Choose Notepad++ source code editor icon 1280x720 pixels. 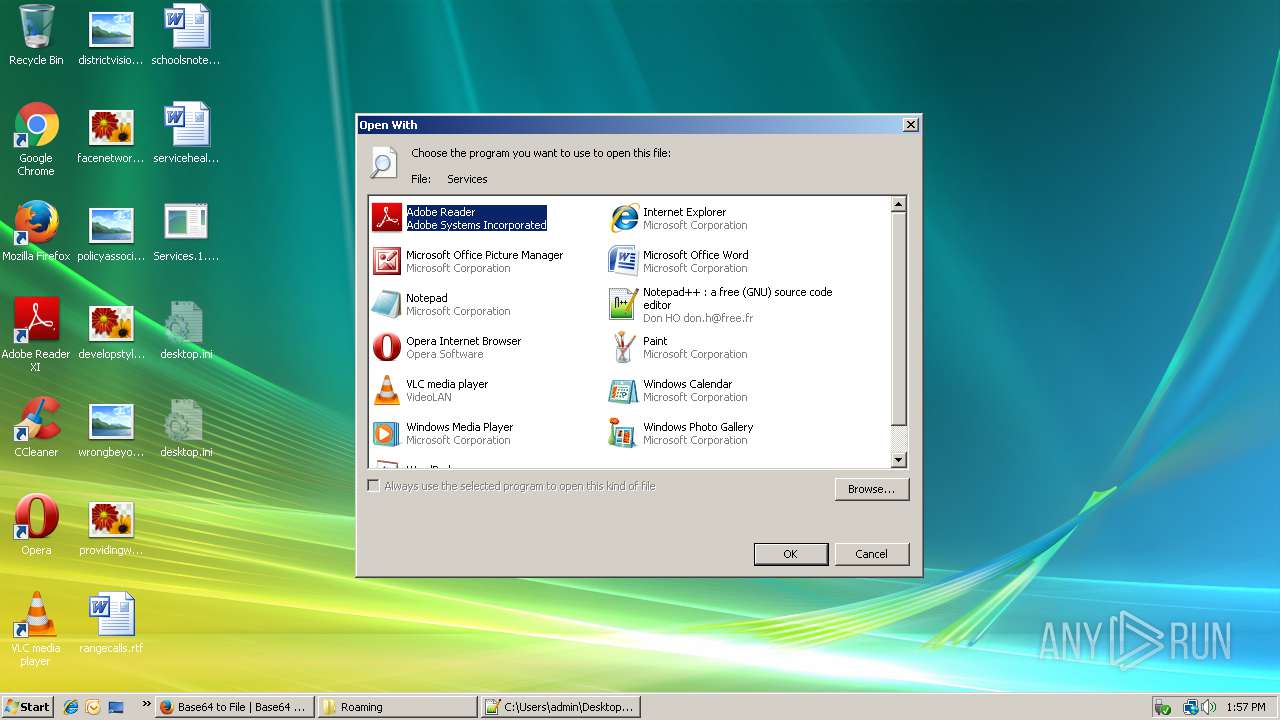pos(624,304)
